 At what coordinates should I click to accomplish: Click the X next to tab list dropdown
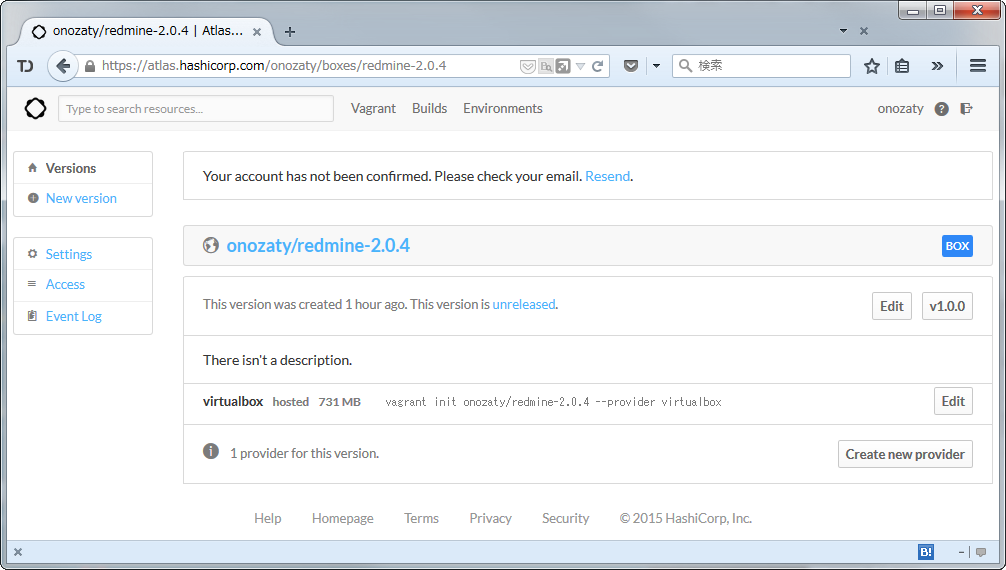point(864,31)
